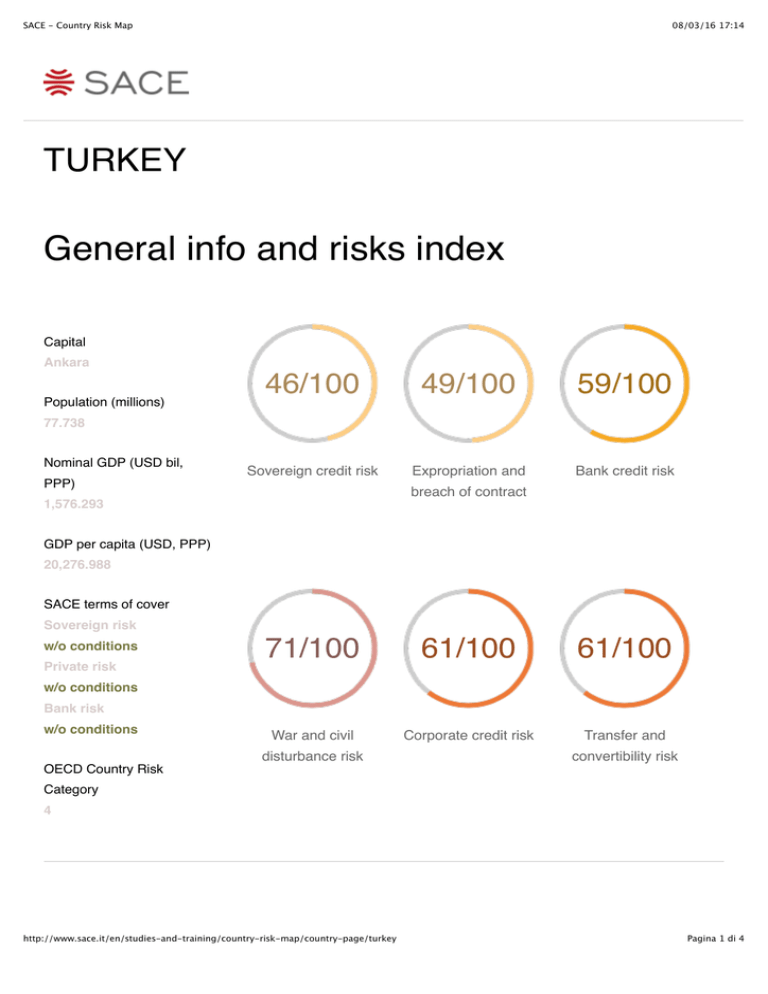Click the Sovereign credit risk label
The width and height of the screenshot is (768, 994).
(313, 470)
